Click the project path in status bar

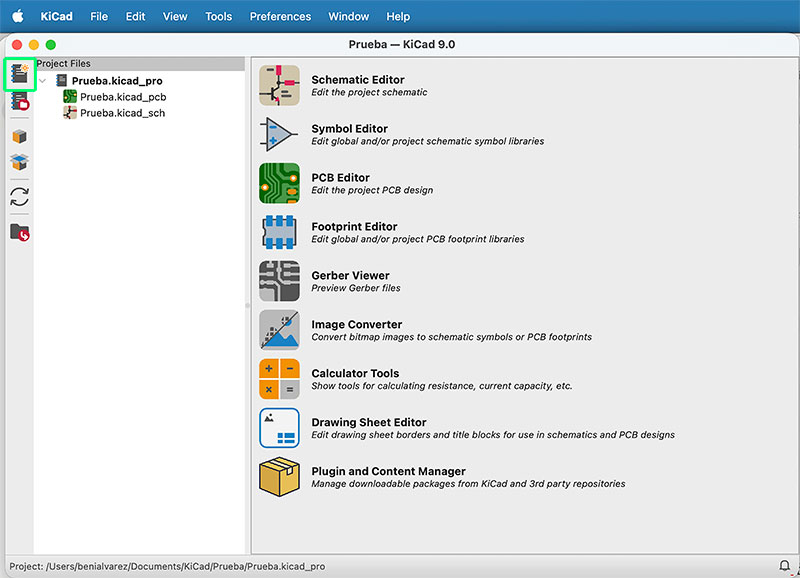[167, 566]
